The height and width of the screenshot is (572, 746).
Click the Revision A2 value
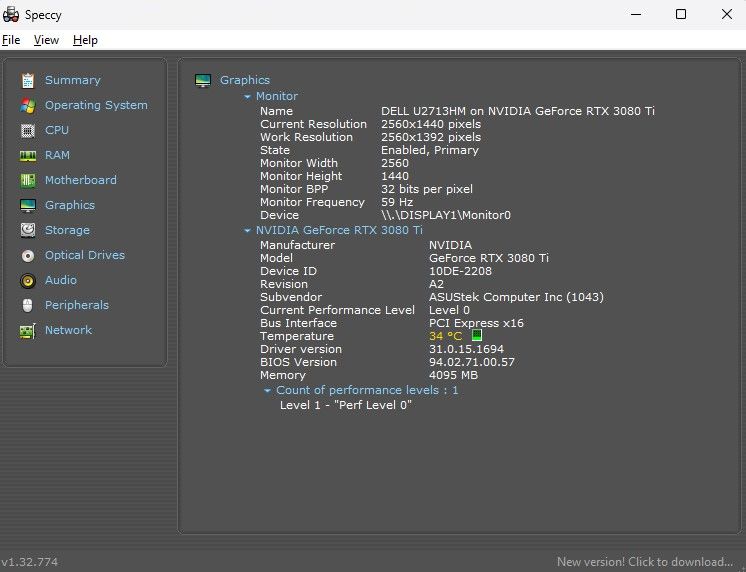pos(436,284)
